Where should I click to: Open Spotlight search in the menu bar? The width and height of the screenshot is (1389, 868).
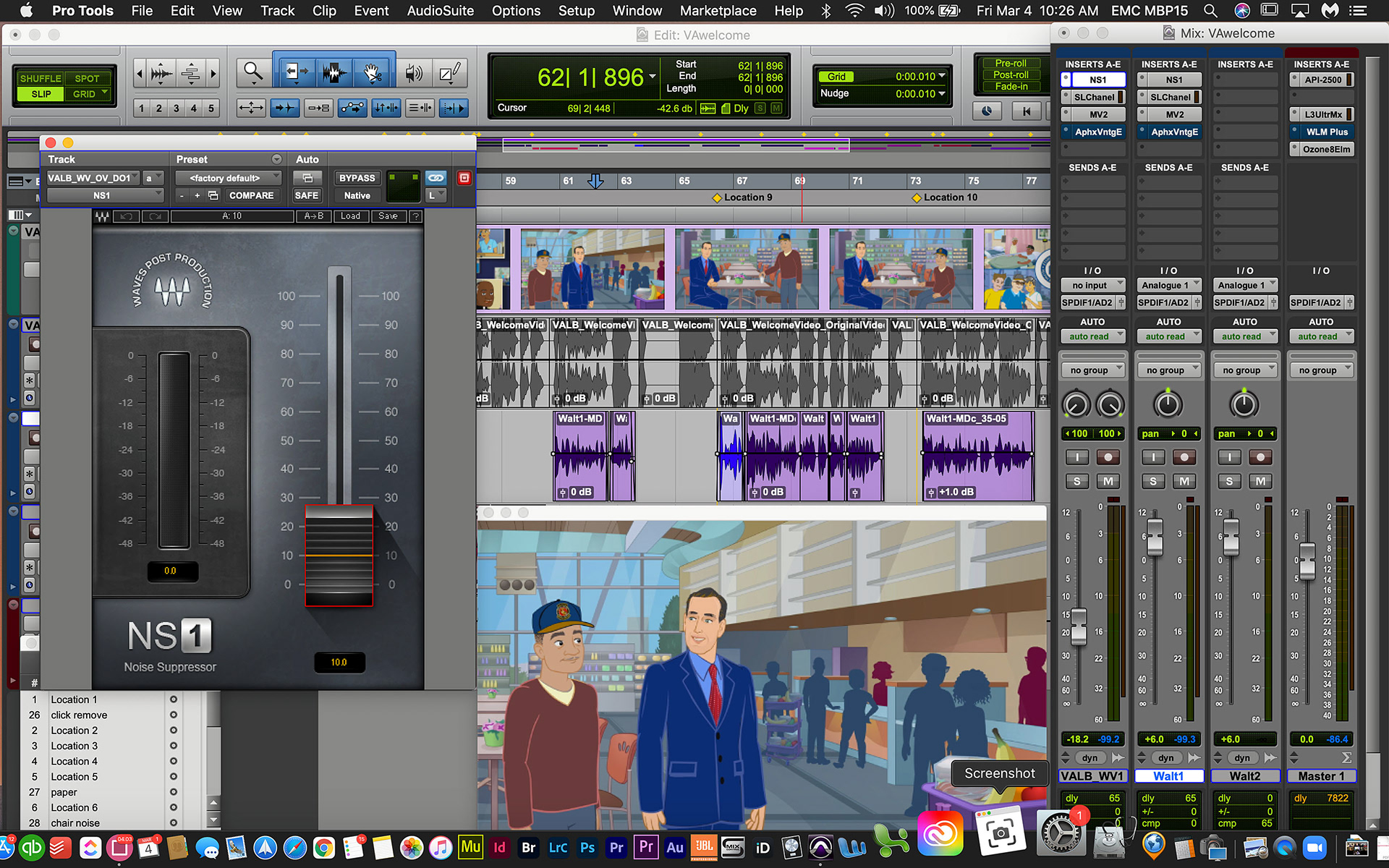click(x=1210, y=11)
